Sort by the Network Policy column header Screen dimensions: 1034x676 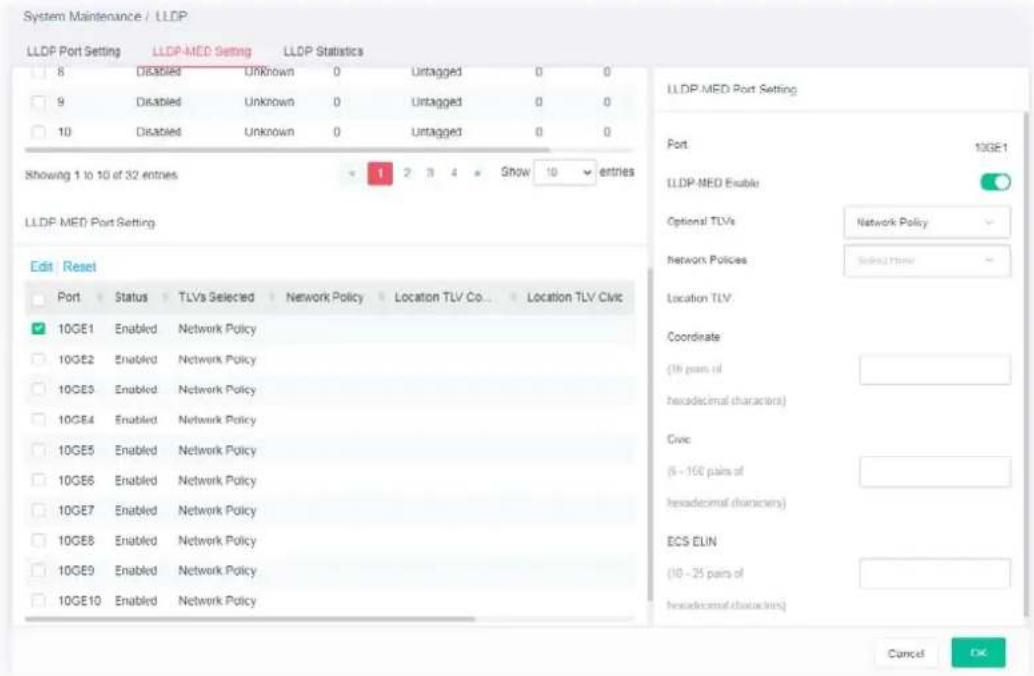pyautogui.click(x=324, y=297)
